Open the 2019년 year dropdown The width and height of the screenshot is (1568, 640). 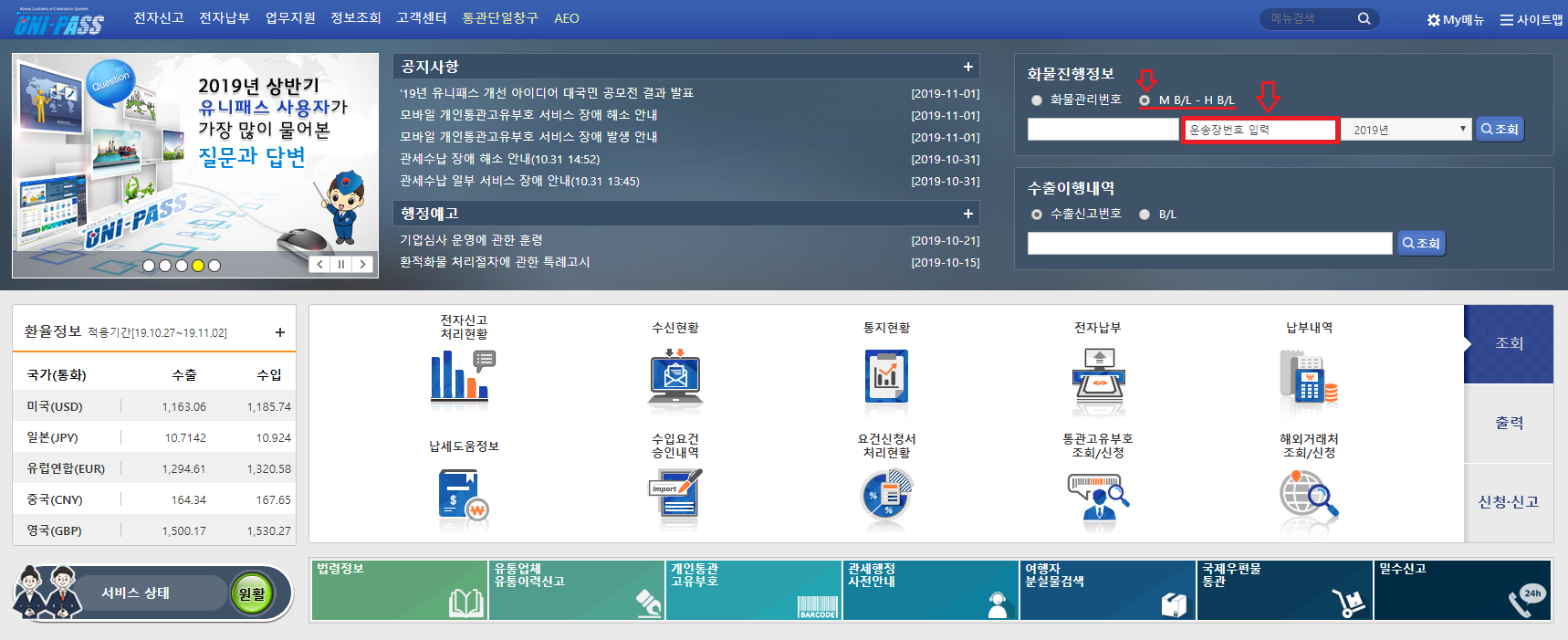point(1406,130)
